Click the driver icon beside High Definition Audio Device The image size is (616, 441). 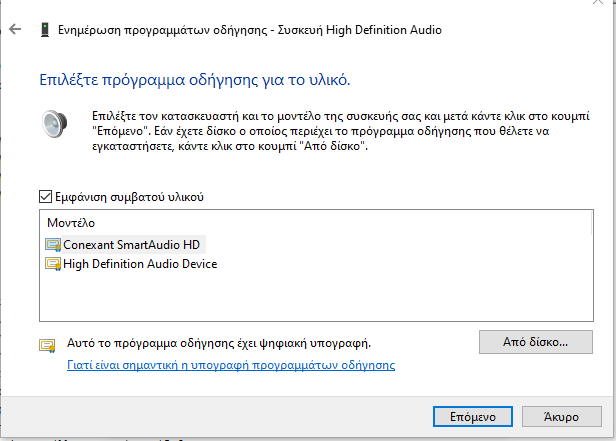point(53,264)
